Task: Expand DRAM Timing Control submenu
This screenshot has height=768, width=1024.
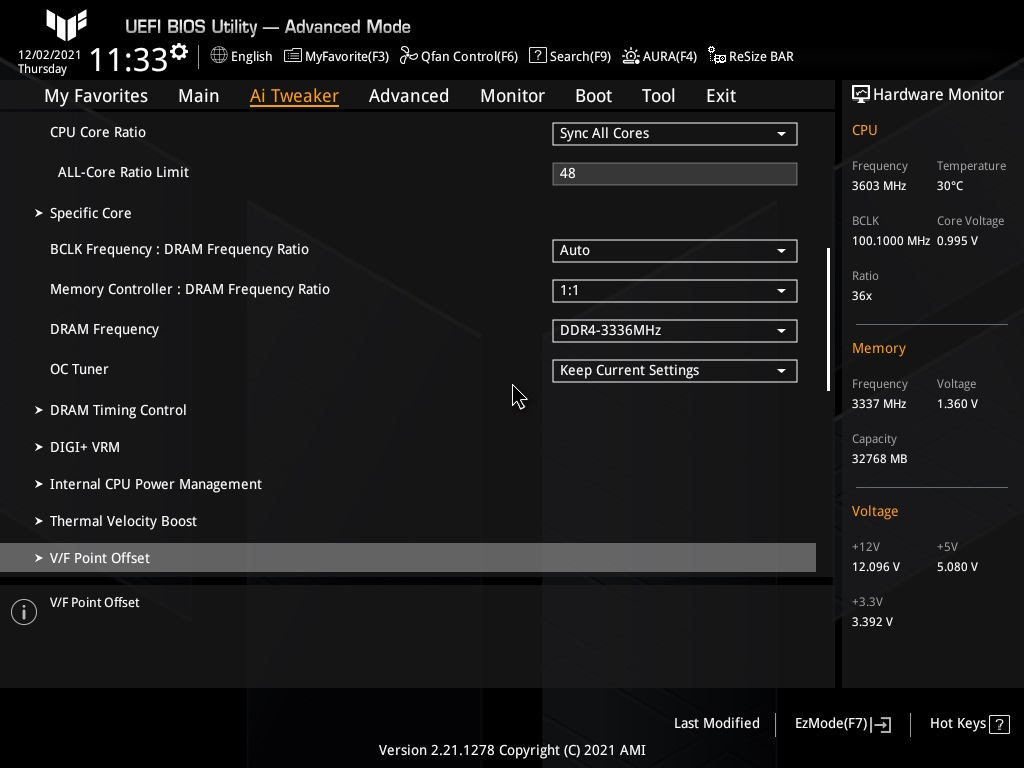Action: (118, 410)
